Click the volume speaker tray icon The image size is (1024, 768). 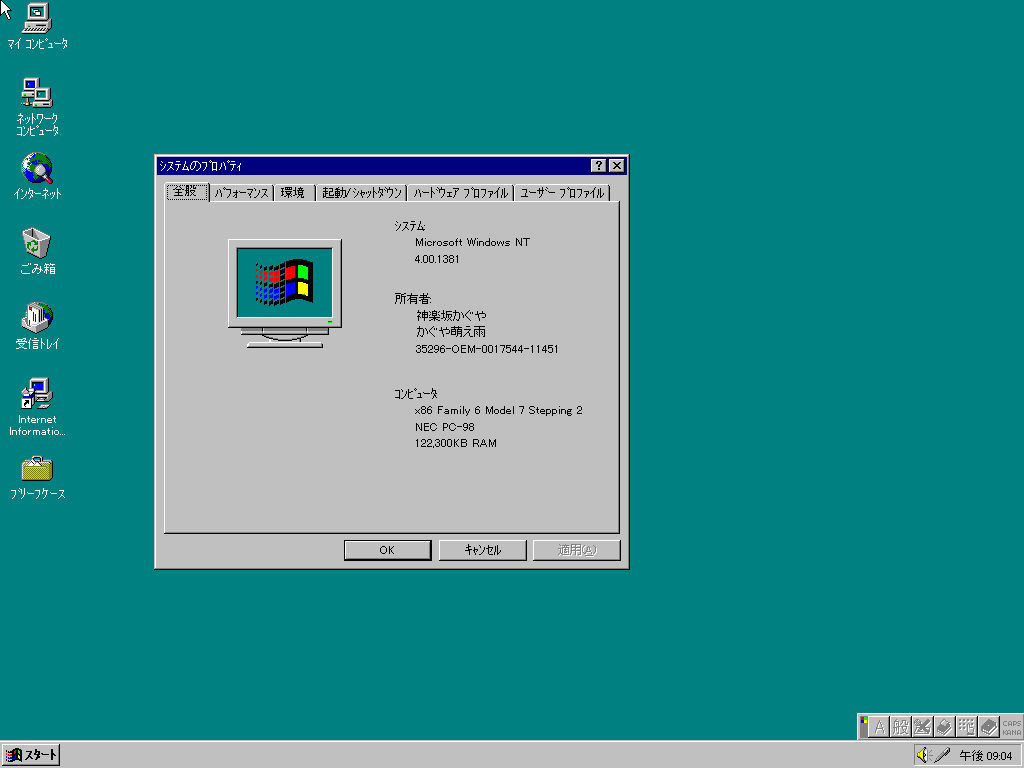tap(922, 756)
